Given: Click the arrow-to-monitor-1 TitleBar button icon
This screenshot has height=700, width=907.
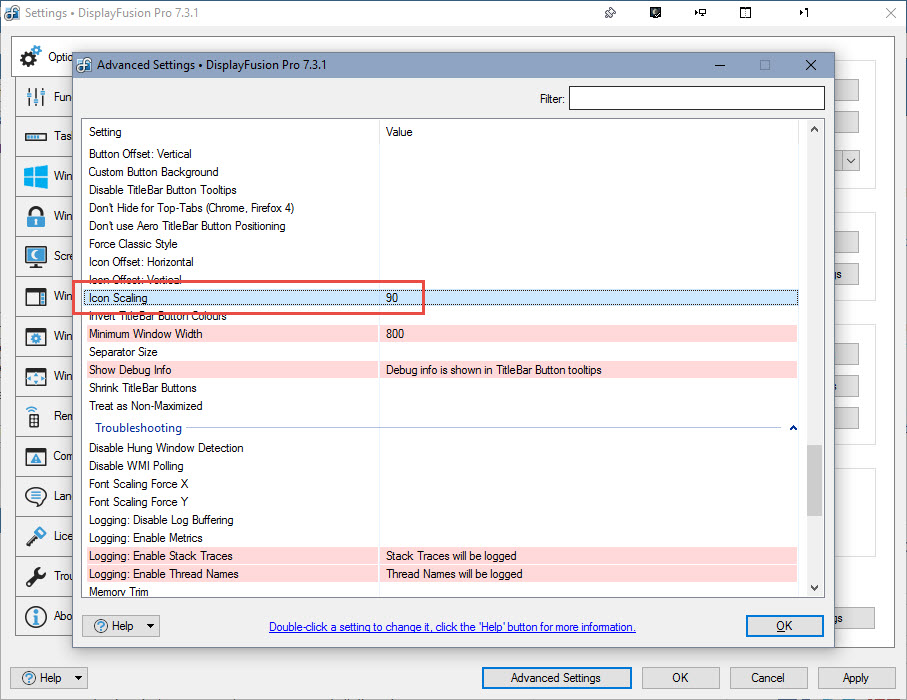Looking at the screenshot, I should pyautogui.click(x=803, y=13).
